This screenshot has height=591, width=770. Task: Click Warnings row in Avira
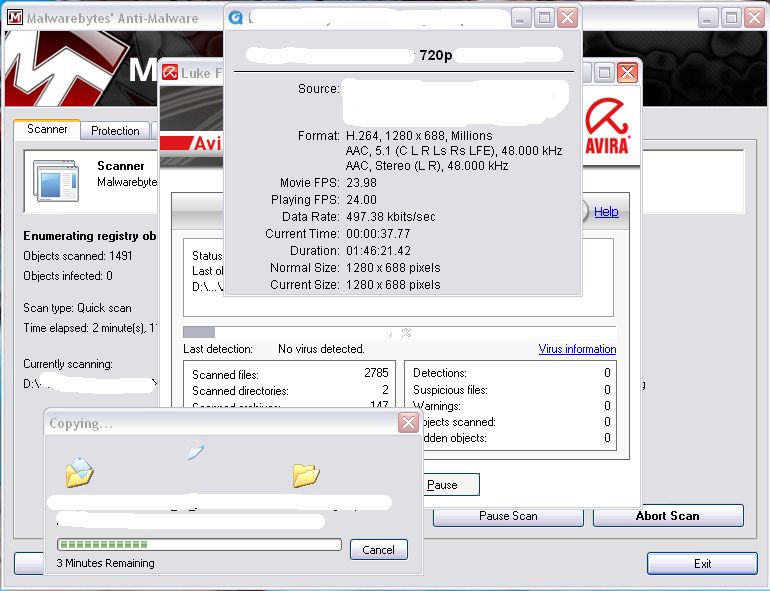512,406
